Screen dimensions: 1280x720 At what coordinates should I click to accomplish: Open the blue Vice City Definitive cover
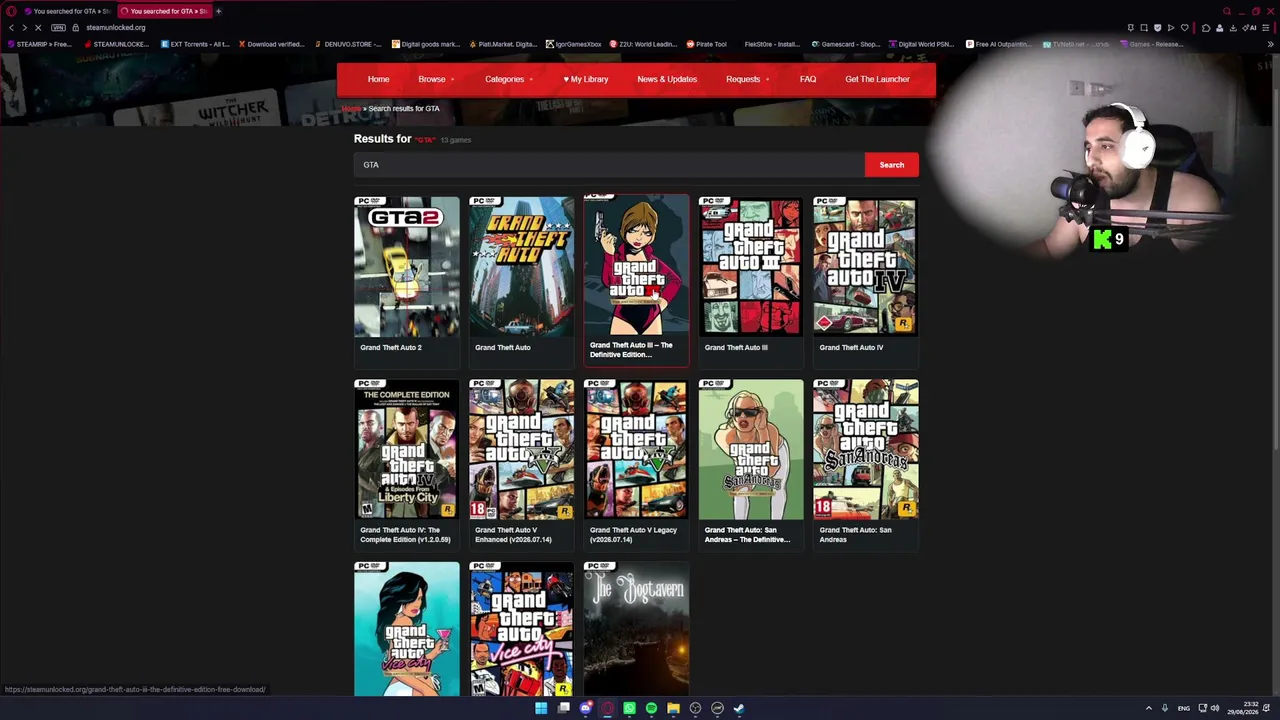pos(407,629)
